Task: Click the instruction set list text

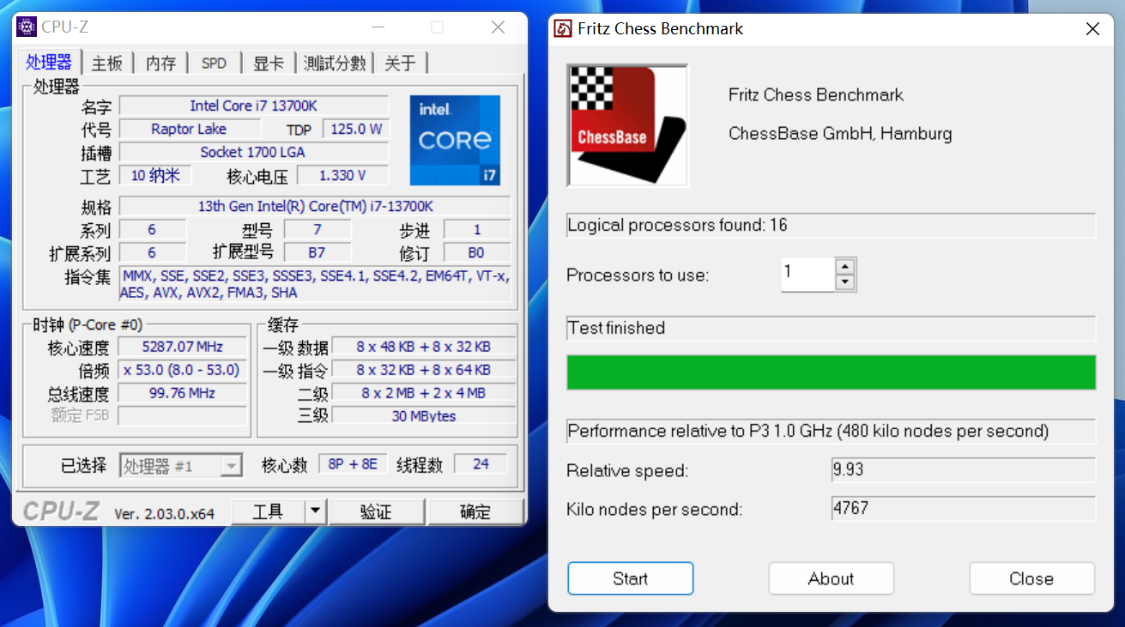Action: pyautogui.click(x=315, y=284)
